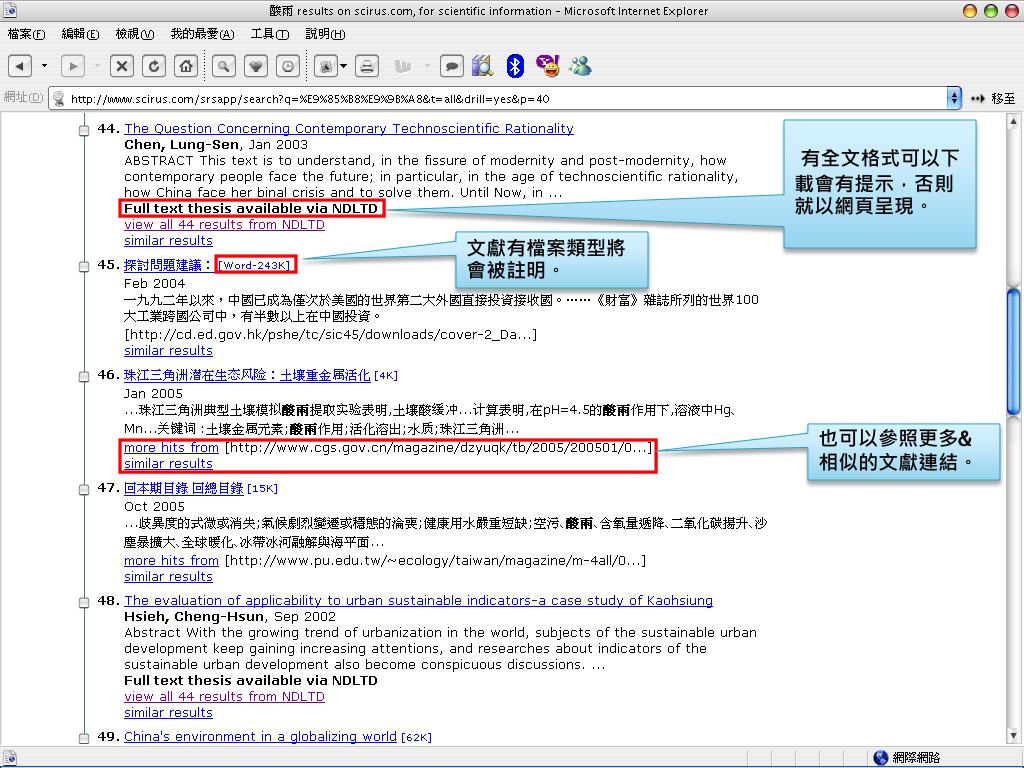Image resolution: width=1024 pixels, height=768 pixels.
Task: Click the page icon in the status bar
Action: (x=10, y=758)
